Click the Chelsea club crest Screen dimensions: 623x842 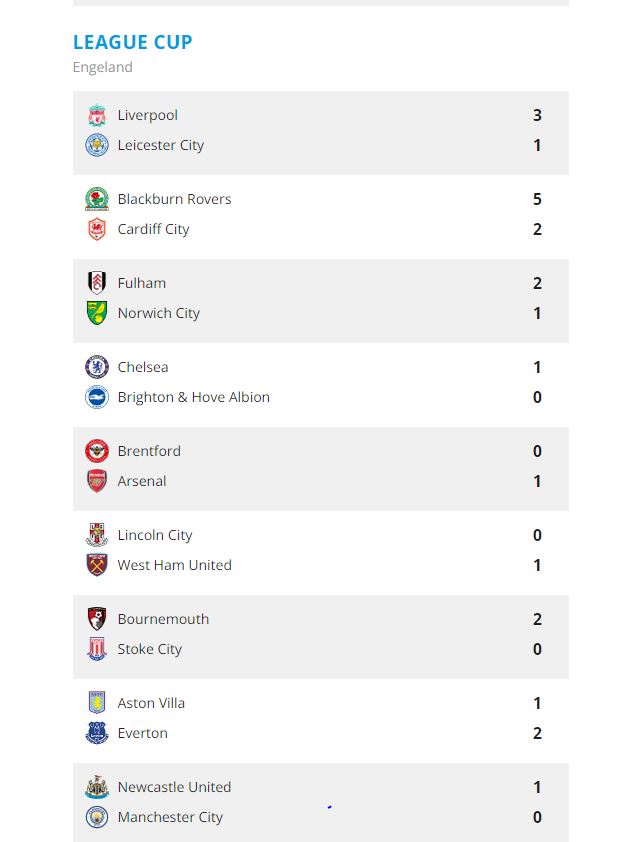click(x=96, y=367)
